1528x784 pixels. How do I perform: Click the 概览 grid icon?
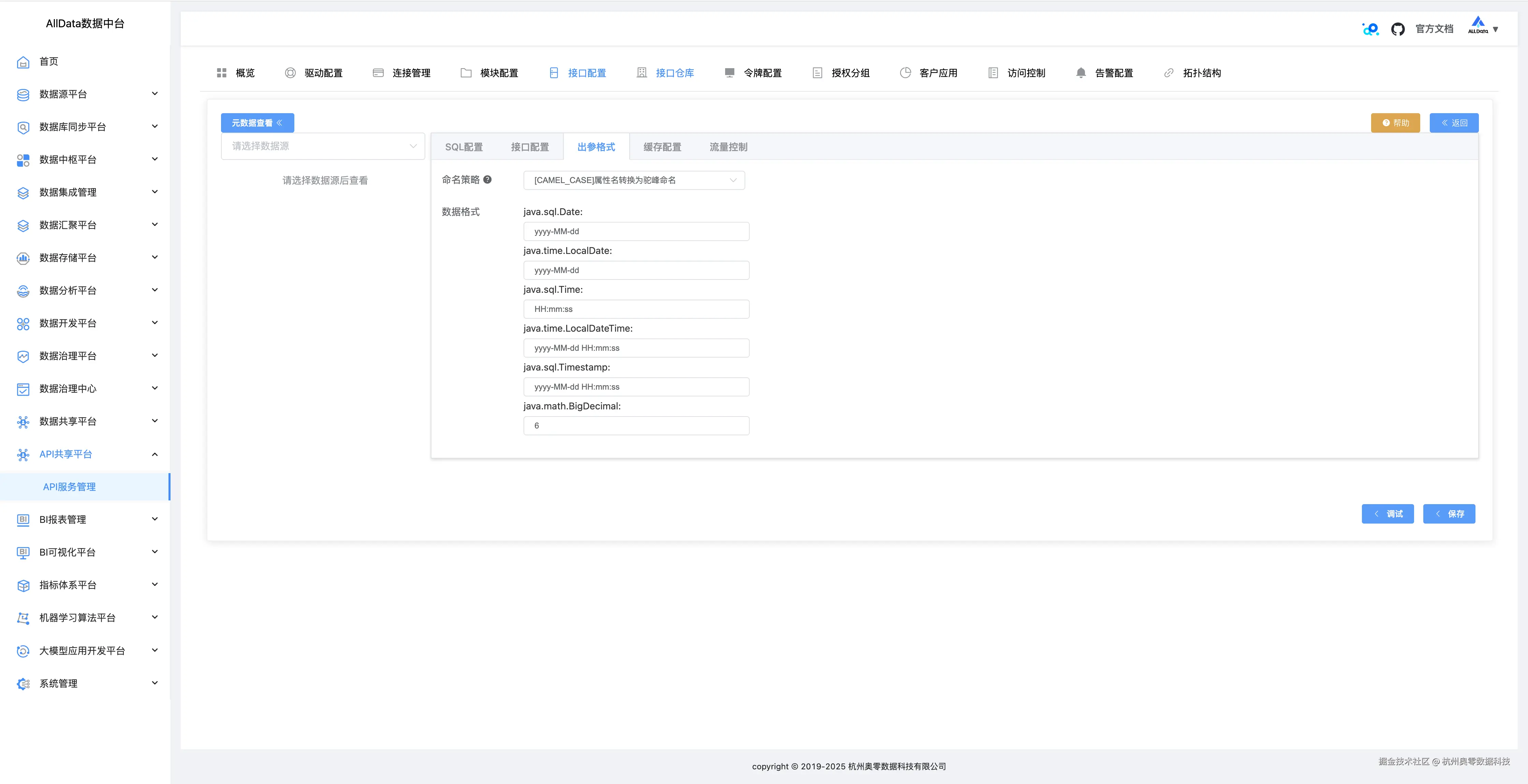point(222,73)
